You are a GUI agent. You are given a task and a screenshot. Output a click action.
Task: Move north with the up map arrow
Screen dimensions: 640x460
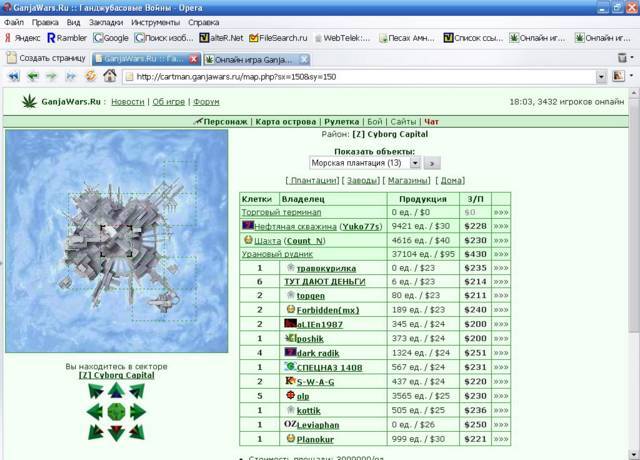116,391
